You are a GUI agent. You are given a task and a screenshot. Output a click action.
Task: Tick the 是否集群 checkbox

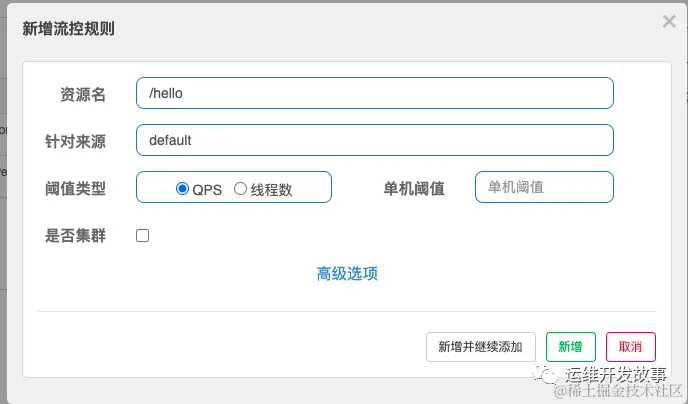(x=142, y=236)
